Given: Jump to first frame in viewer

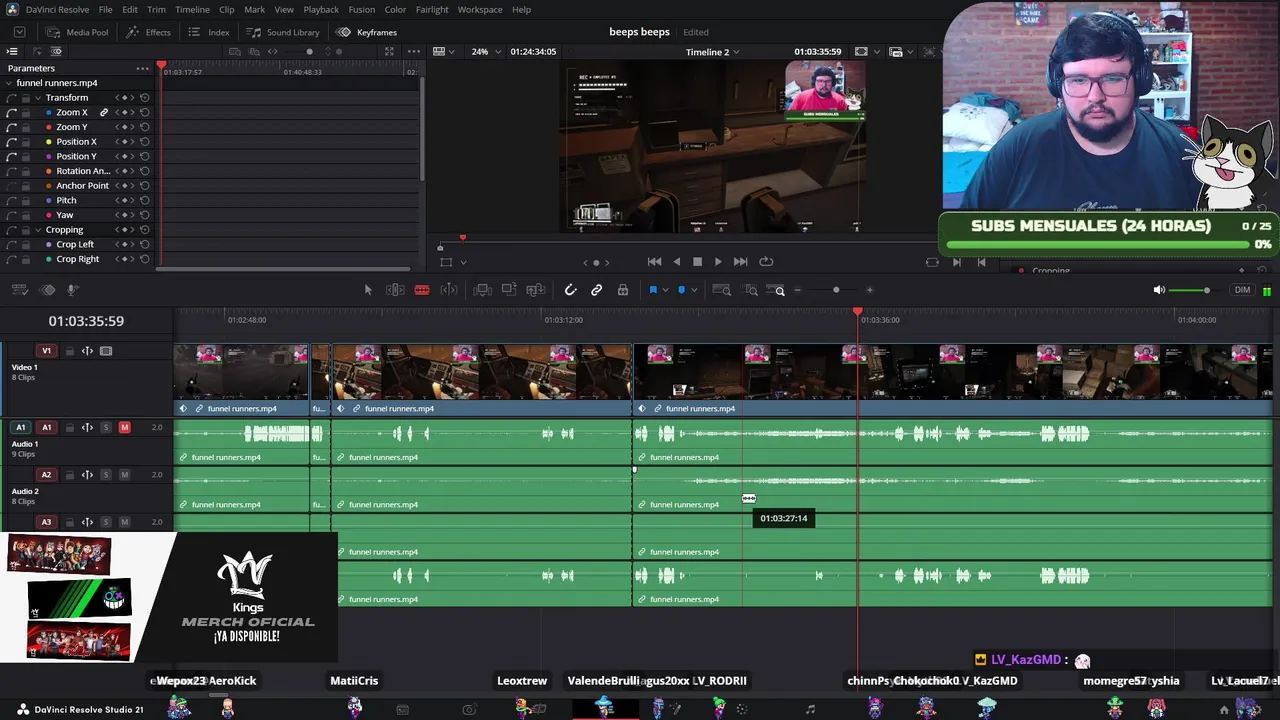Looking at the screenshot, I should 654,262.
